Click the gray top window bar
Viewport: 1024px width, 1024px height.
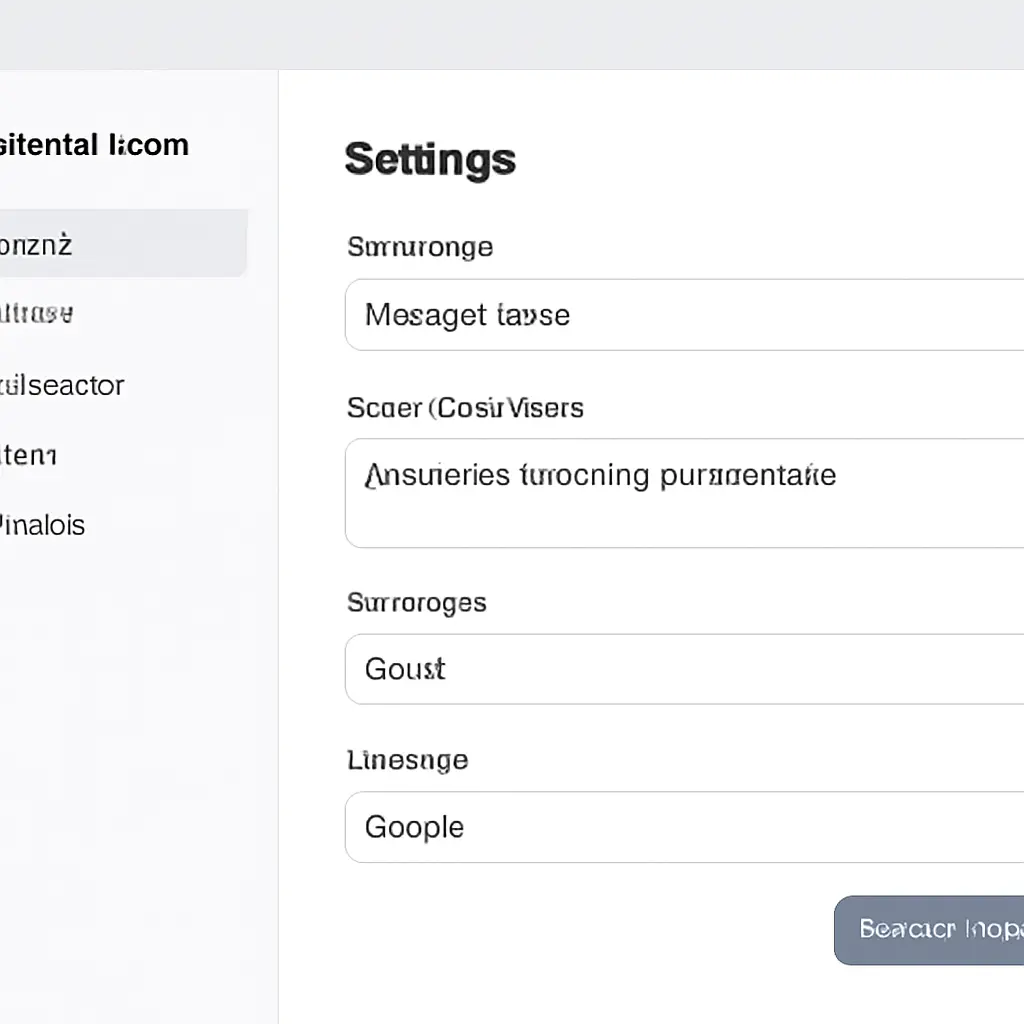pos(512,34)
